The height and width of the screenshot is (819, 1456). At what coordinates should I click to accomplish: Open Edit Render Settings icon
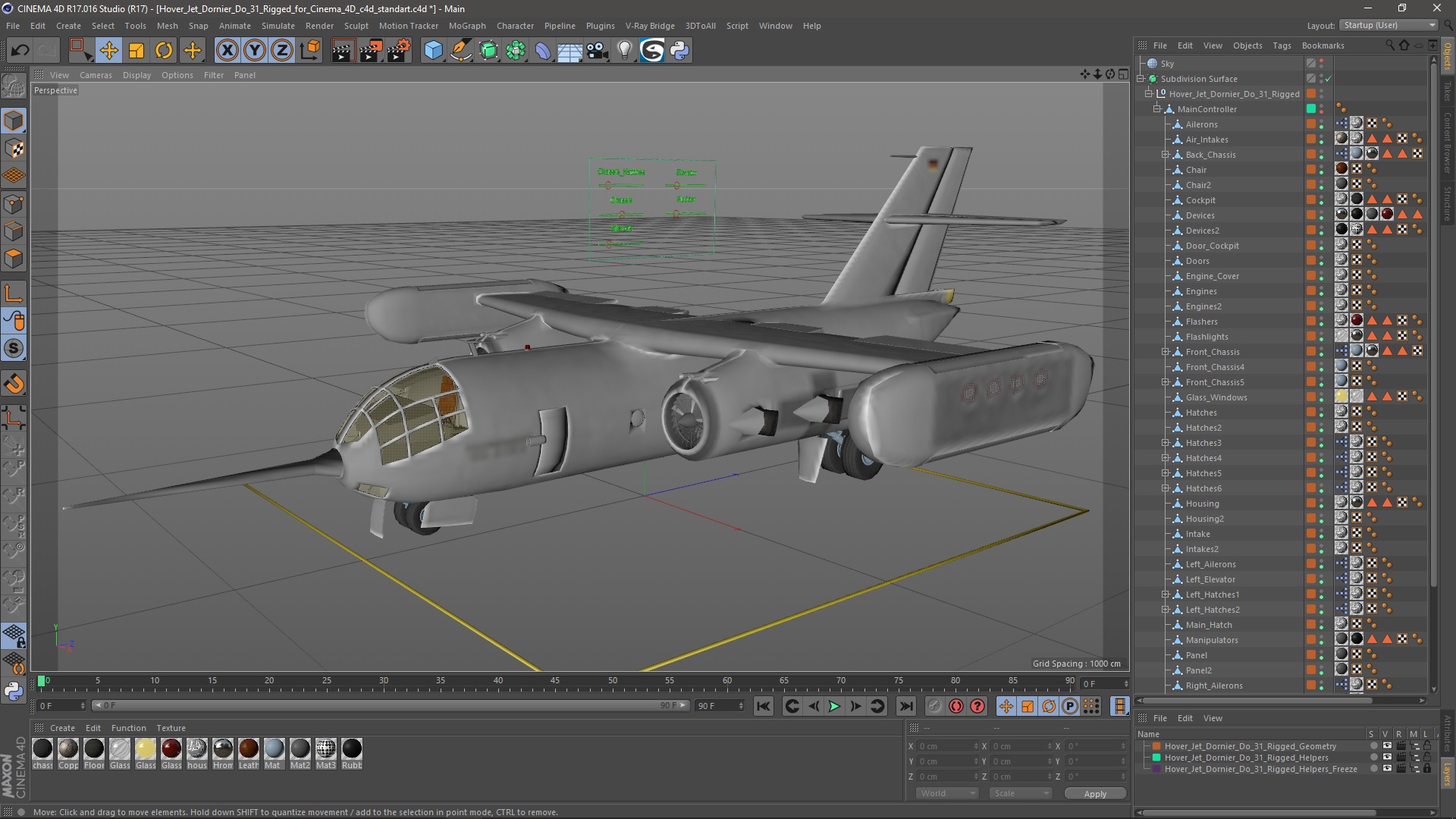[398, 51]
